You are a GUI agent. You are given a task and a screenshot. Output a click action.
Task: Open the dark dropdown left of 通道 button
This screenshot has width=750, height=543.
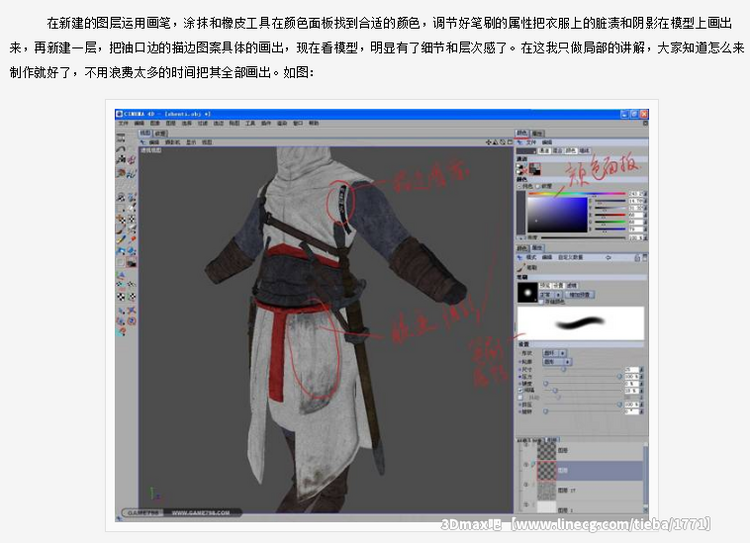click(526, 151)
